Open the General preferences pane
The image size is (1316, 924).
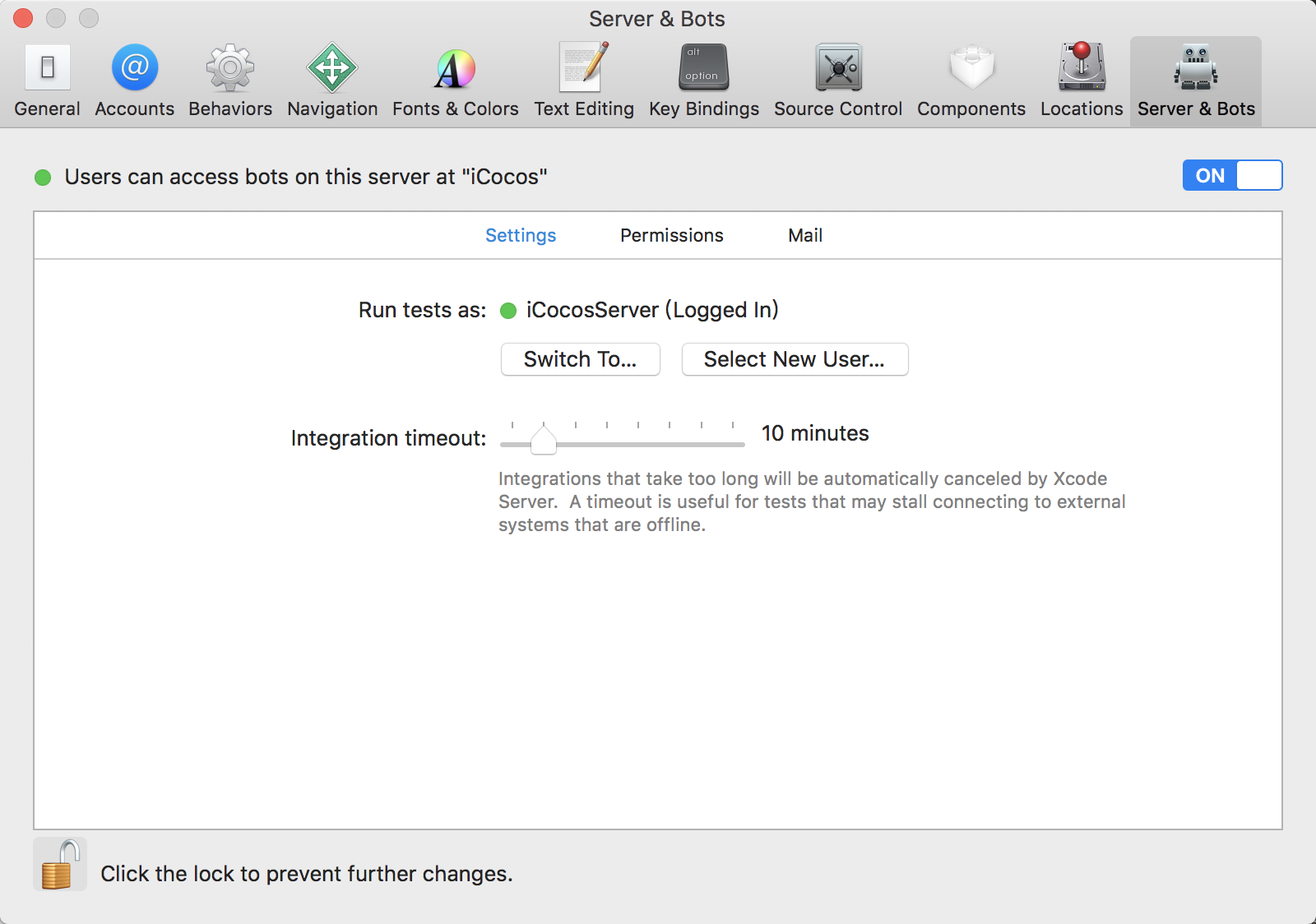coord(47,81)
